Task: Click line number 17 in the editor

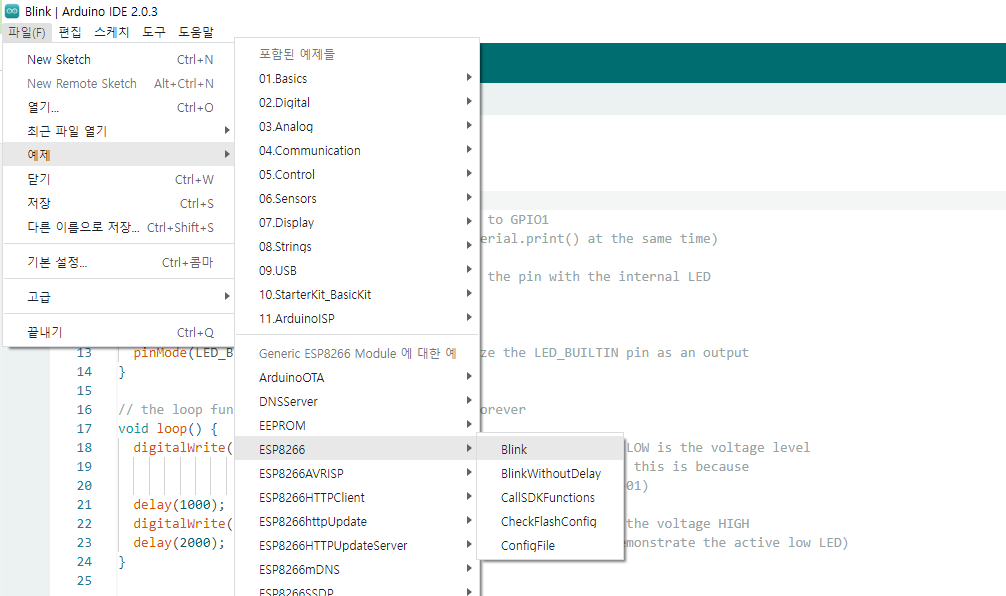Action: coord(84,429)
